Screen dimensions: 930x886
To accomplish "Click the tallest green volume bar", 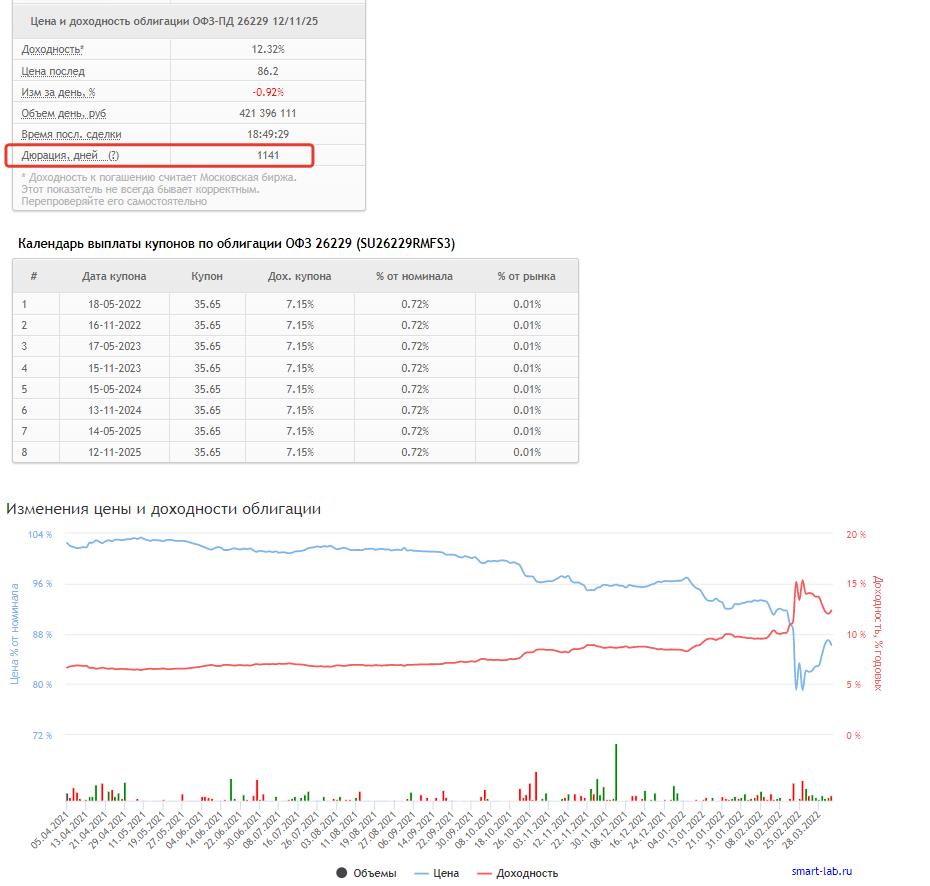I will (x=616, y=772).
